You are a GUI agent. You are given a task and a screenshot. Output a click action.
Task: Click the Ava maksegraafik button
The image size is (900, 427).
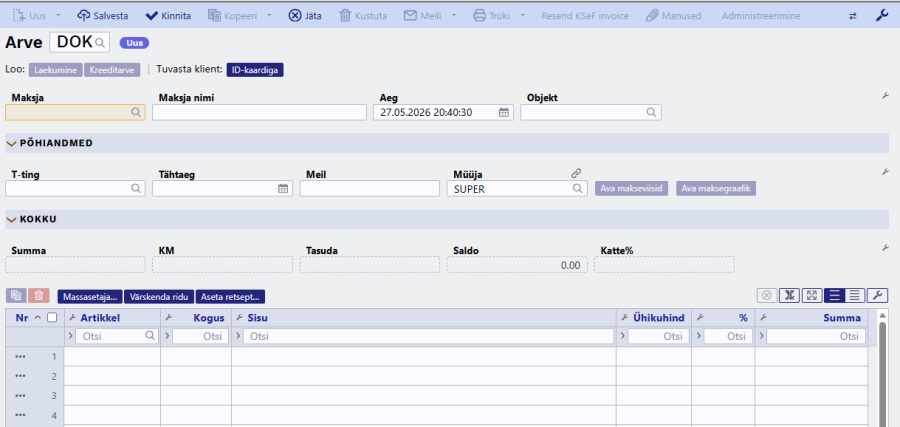tap(716, 189)
